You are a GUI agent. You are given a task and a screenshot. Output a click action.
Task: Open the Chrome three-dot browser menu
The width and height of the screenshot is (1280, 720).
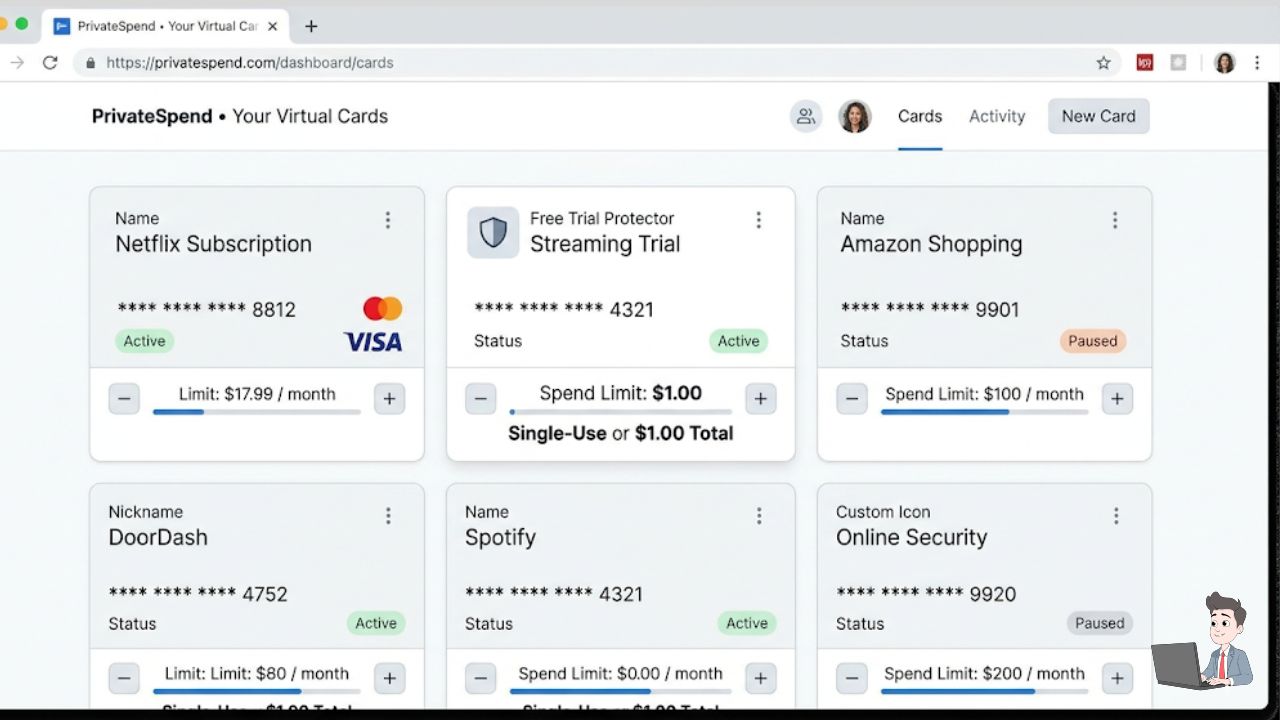point(1257,62)
